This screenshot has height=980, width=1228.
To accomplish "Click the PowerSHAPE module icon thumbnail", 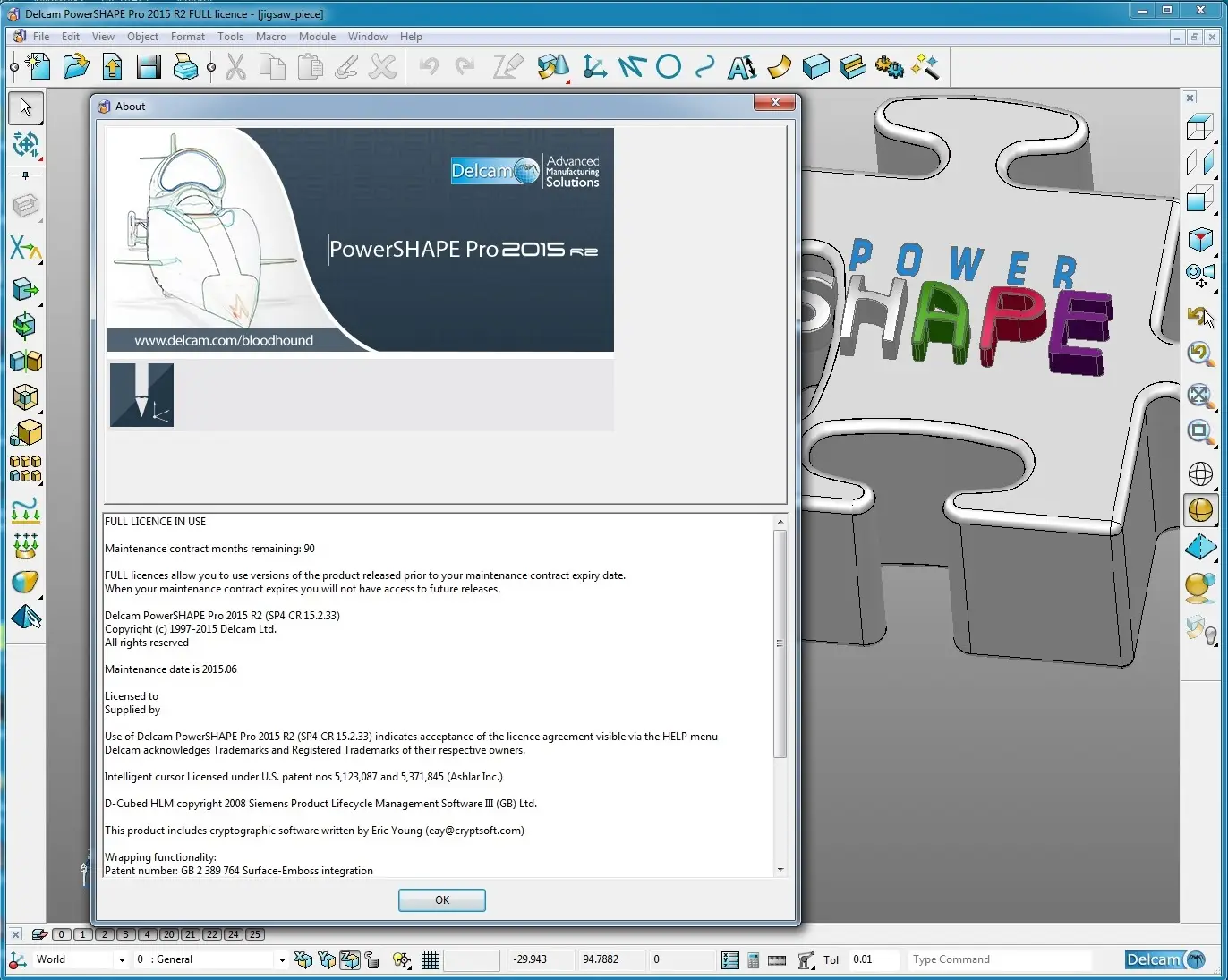I will point(141,395).
